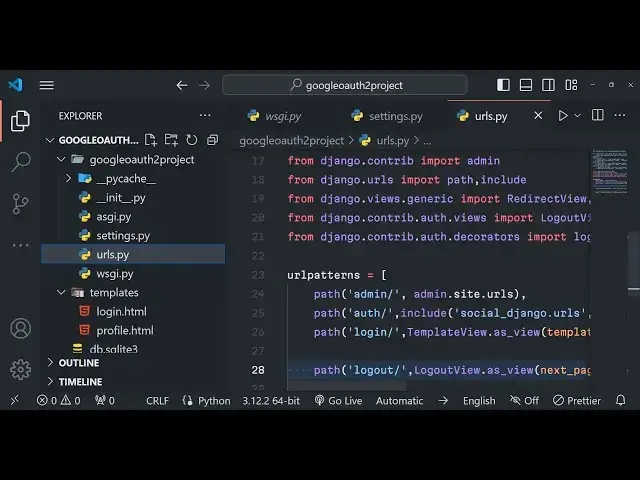Viewport: 640px width, 480px height.
Task: Close the urls.py tab
Action: (538, 116)
